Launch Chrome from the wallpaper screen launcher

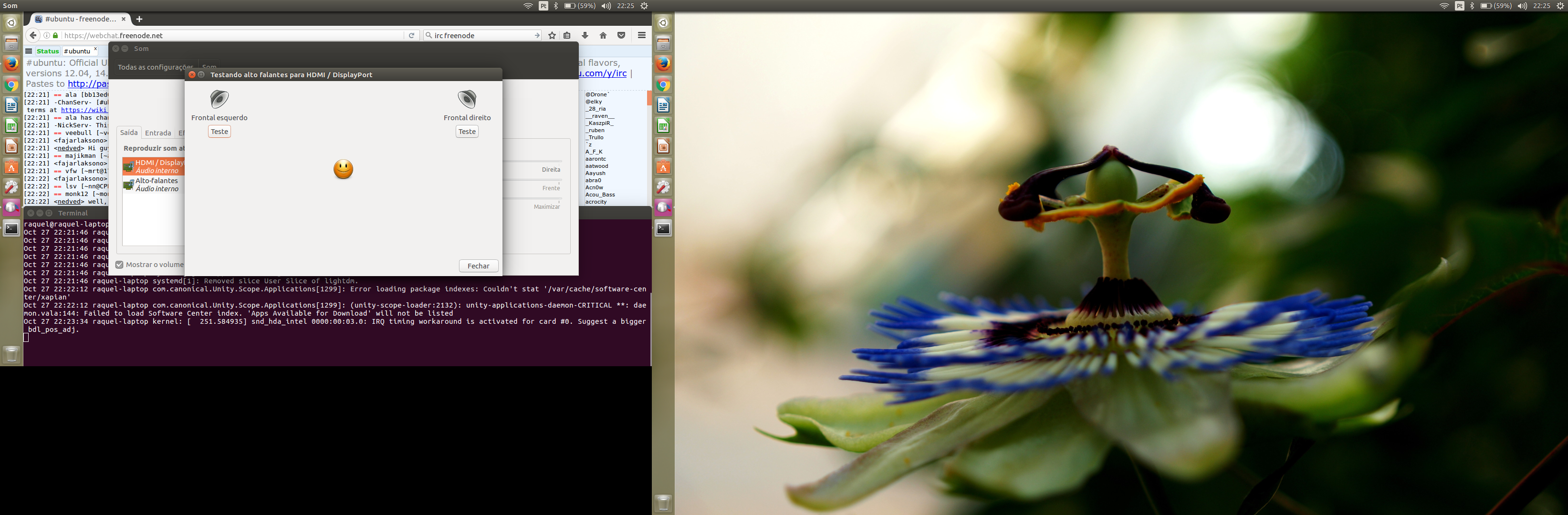[x=663, y=84]
